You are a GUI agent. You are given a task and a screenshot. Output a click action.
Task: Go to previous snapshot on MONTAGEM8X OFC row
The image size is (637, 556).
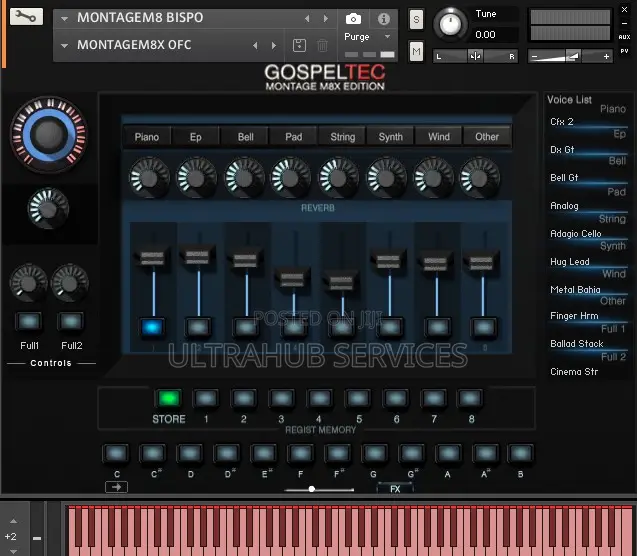tap(255, 45)
